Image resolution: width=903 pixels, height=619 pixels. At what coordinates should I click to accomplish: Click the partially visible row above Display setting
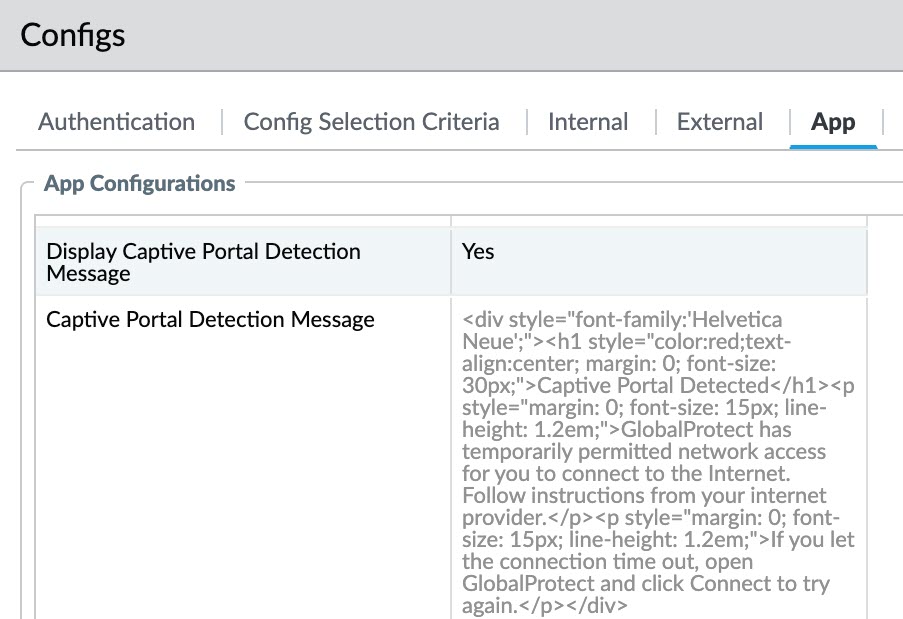[x=242, y=219]
